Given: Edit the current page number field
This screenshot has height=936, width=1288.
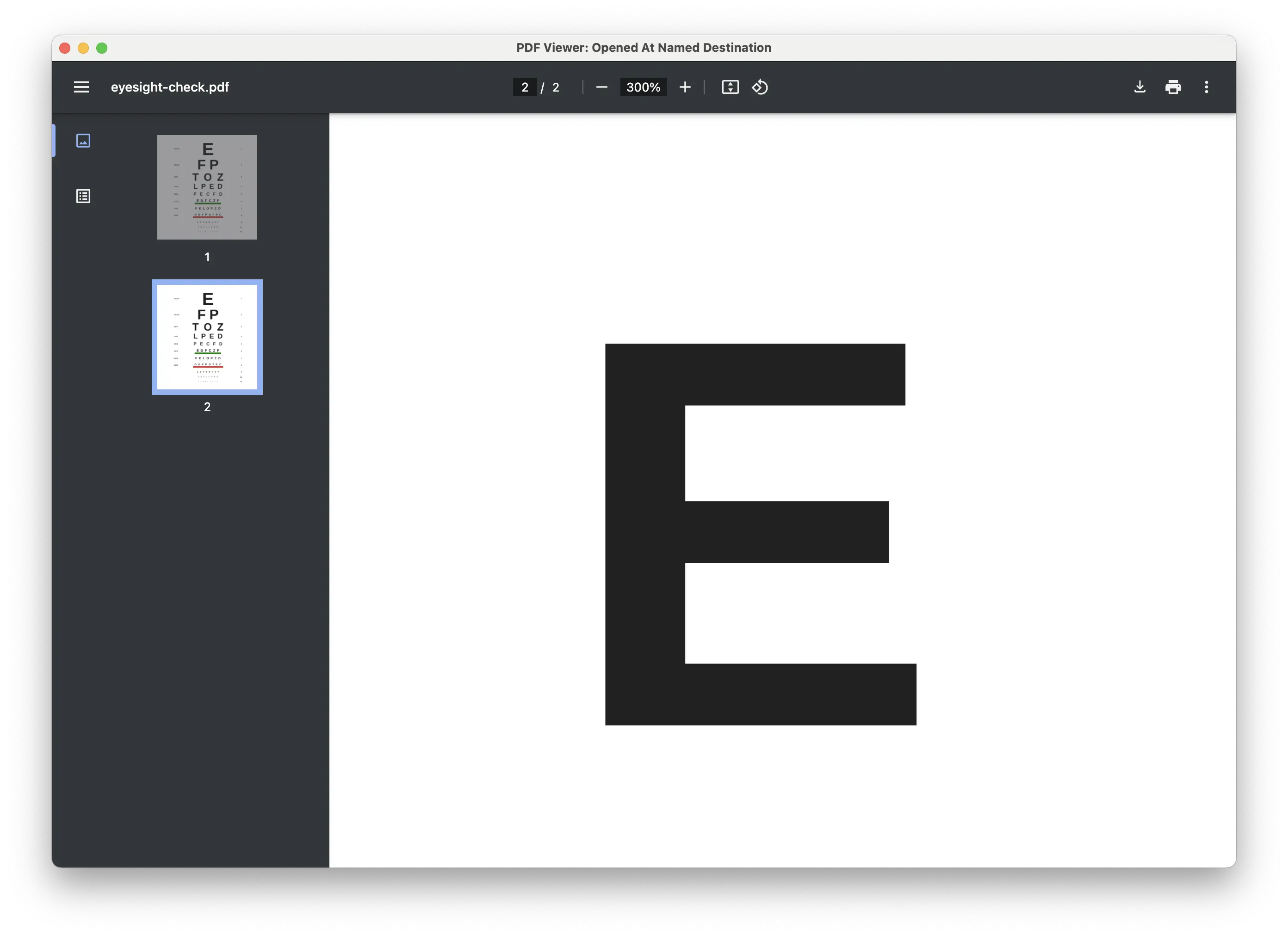Looking at the screenshot, I should (525, 87).
